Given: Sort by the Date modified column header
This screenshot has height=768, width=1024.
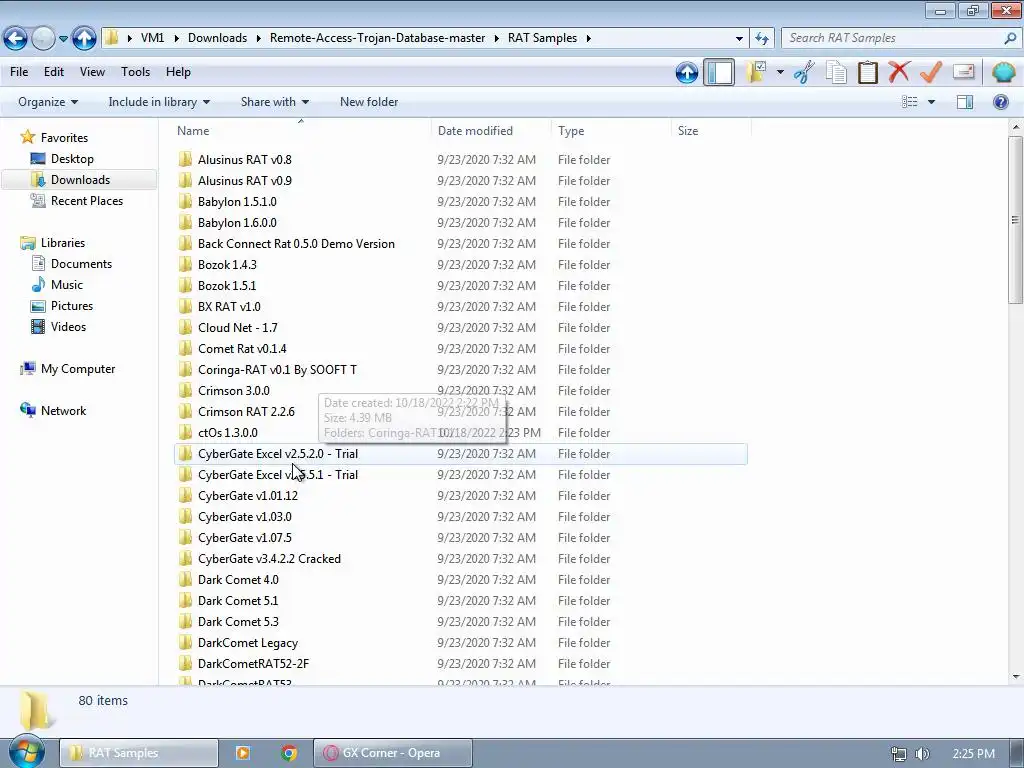Looking at the screenshot, I should click(491, 131).
